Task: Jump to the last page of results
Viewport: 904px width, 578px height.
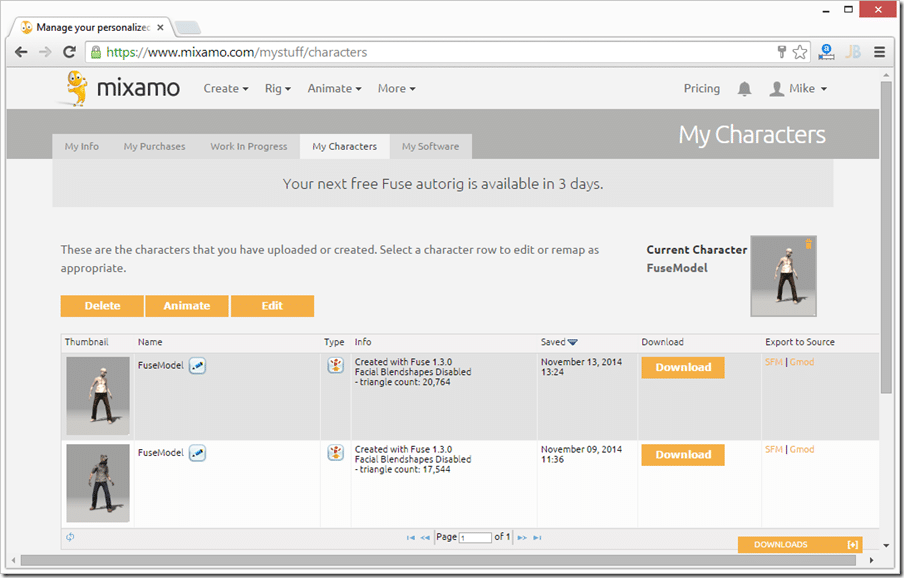Action: tap(537, 538)
